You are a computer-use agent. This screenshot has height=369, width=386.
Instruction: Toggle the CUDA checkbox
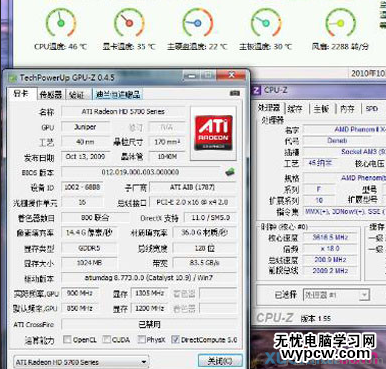coord(106,339)
